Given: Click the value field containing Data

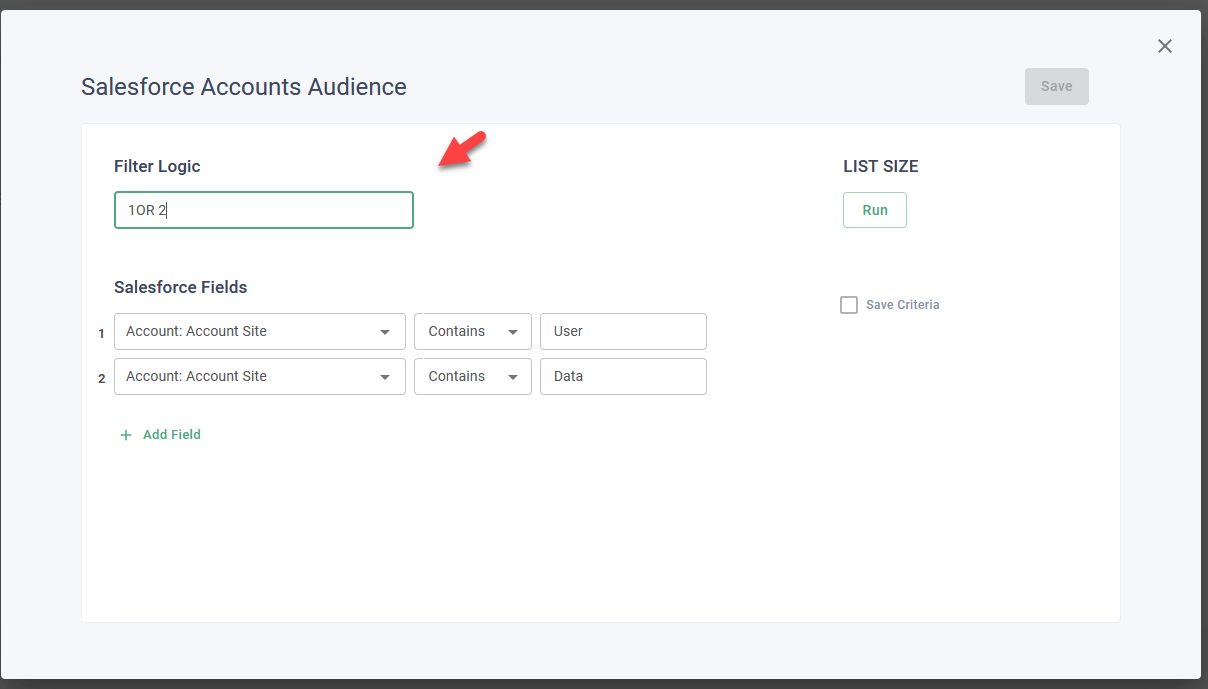Looking at the screenshot, I should (x=622, y=377).
